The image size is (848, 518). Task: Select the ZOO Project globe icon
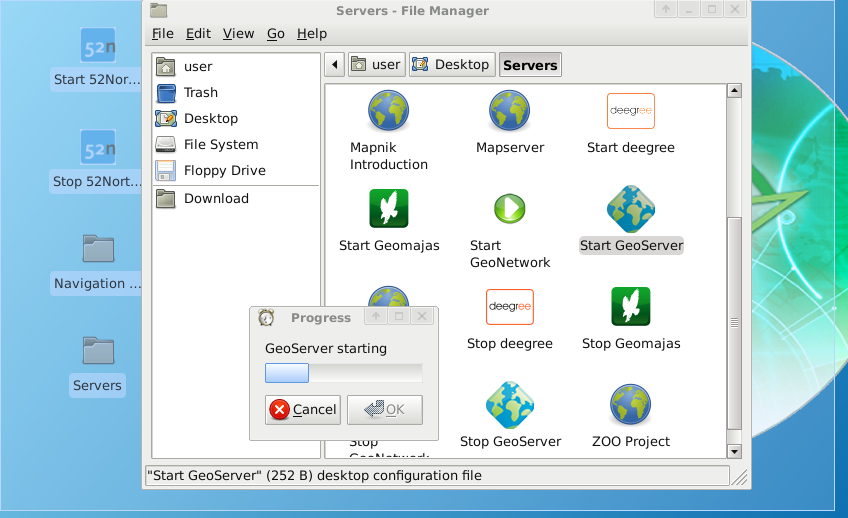click(631, 405)
